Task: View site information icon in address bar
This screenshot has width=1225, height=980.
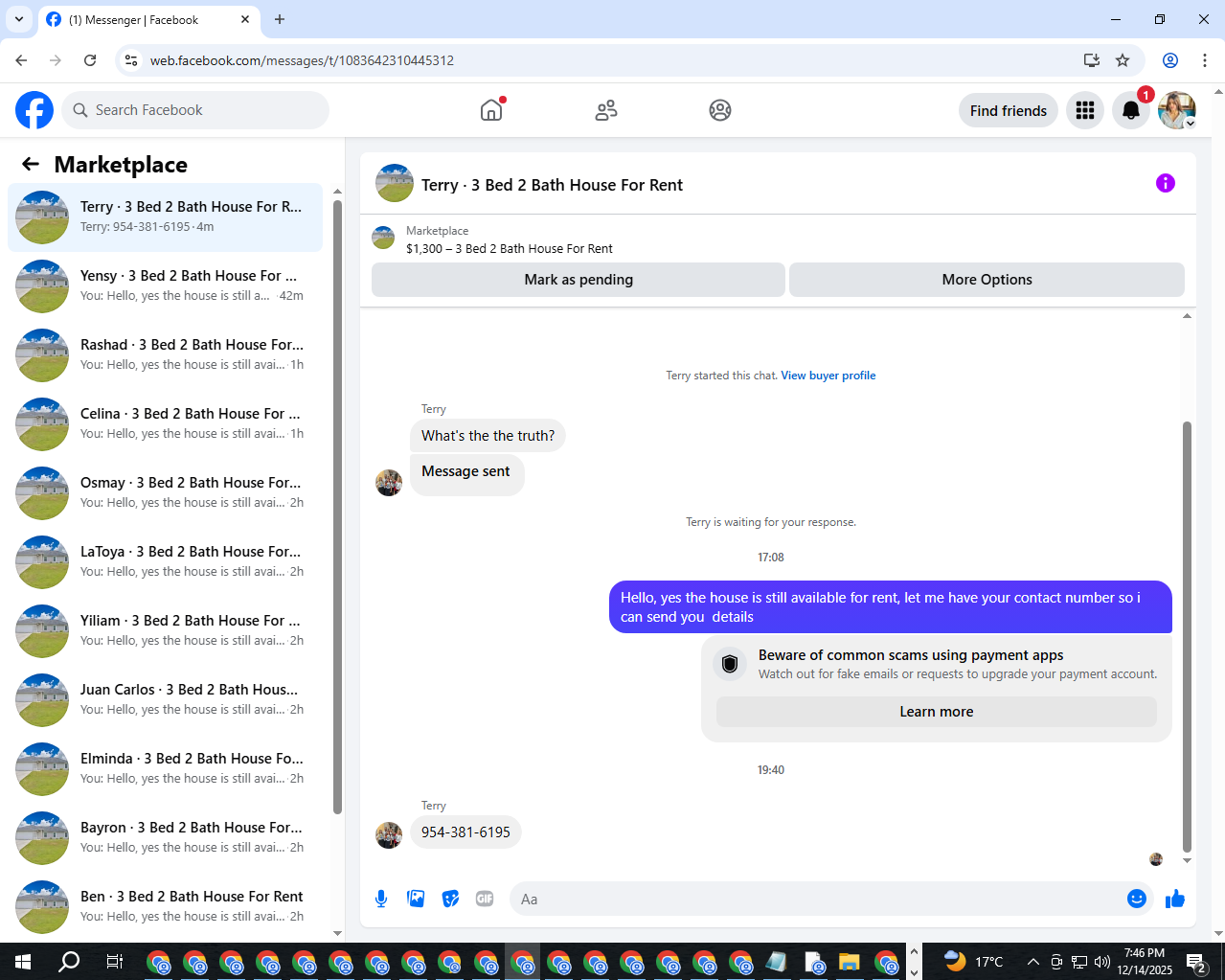Action: coord(131,60)
